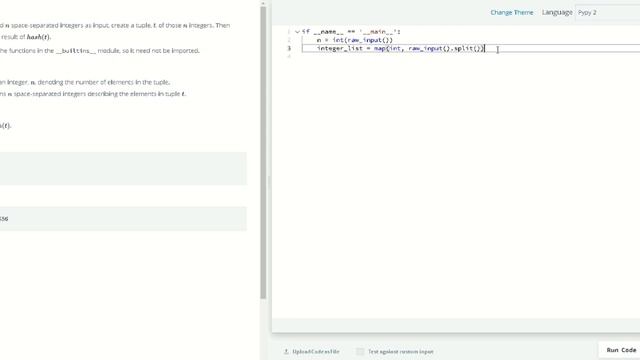This screenshot has height=360, width=640.
Task: Click the upload icon beside Upload Code as File
Action: pyautogui.click(x=286, y=351)
